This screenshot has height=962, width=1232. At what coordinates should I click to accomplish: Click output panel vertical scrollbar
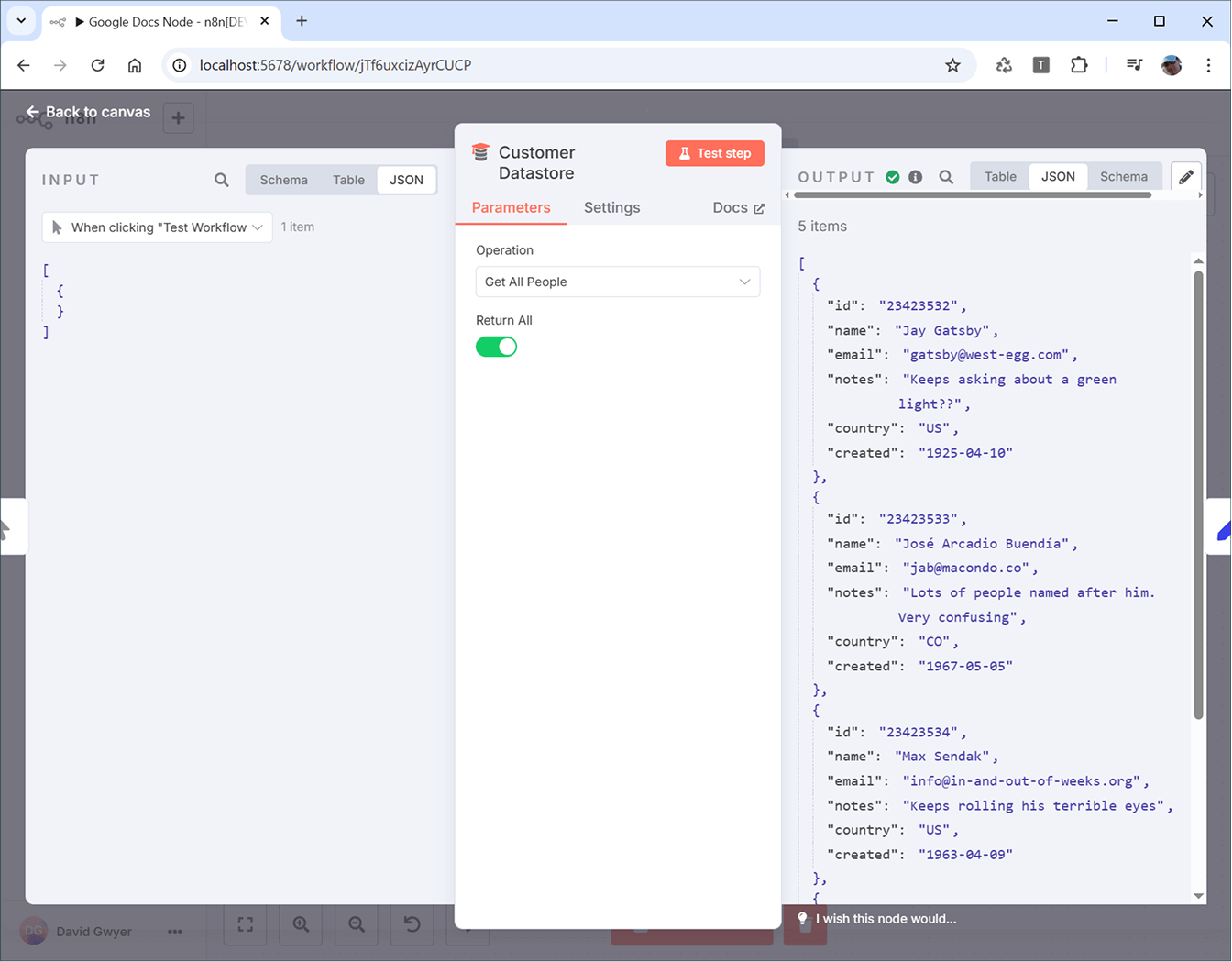tap(1198, 495)
